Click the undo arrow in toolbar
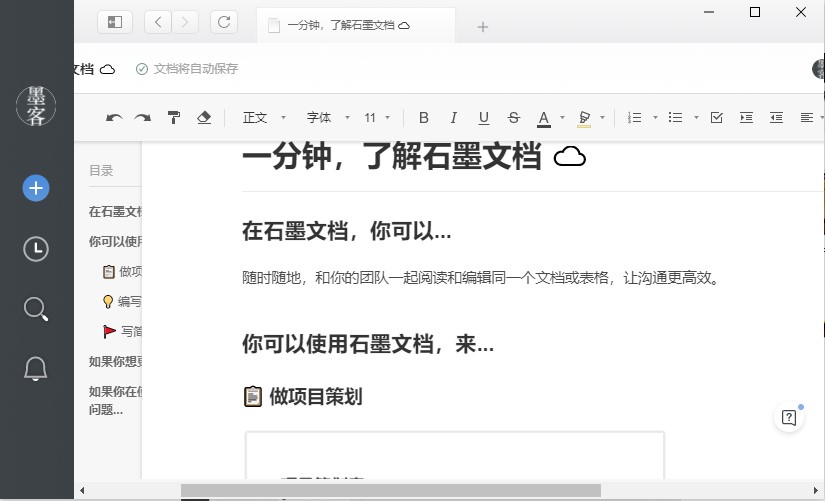Viewport: 825px width, 501px height. click(114, 118)
